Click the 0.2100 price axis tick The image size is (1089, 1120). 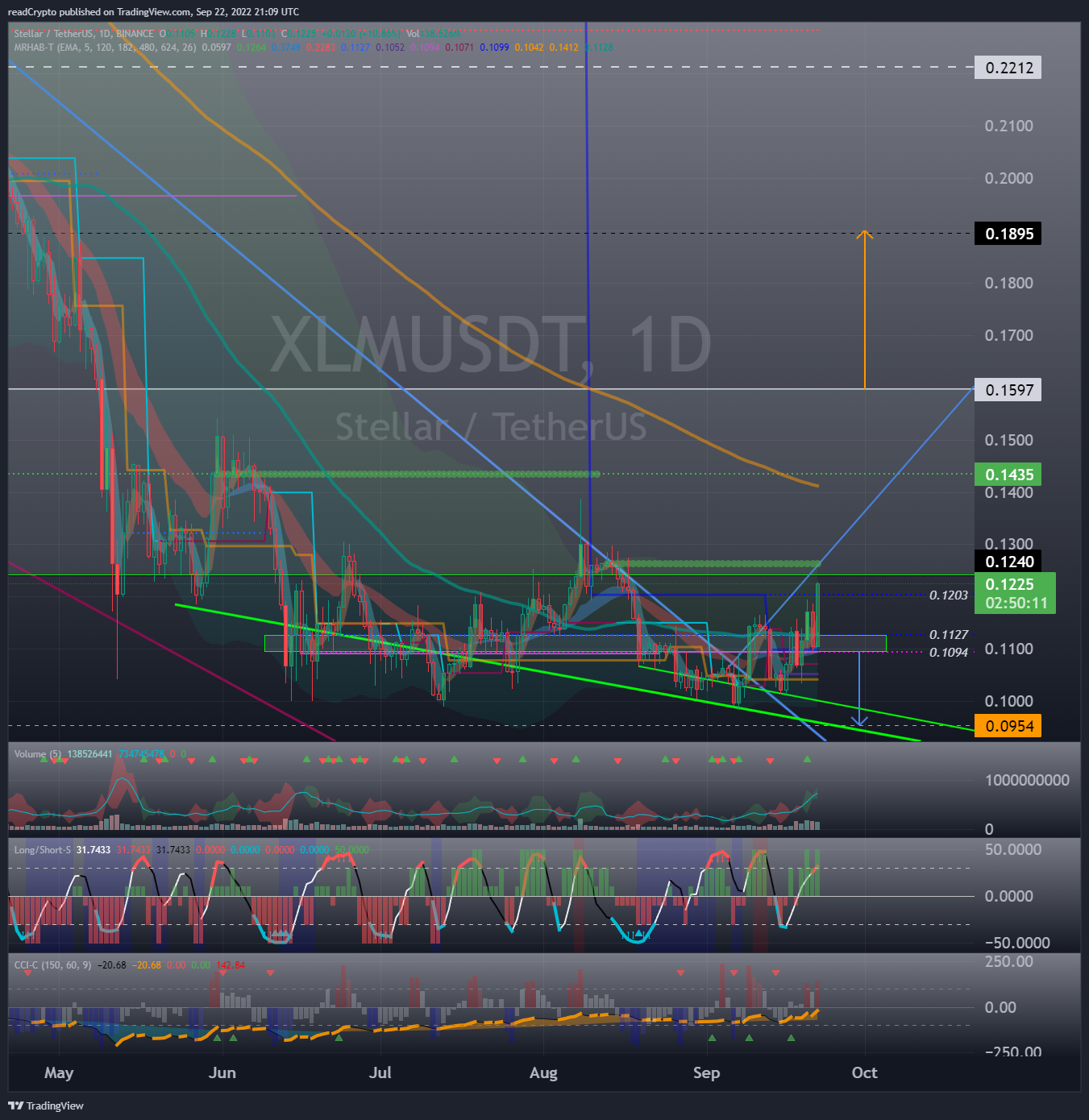[1008, 126]
